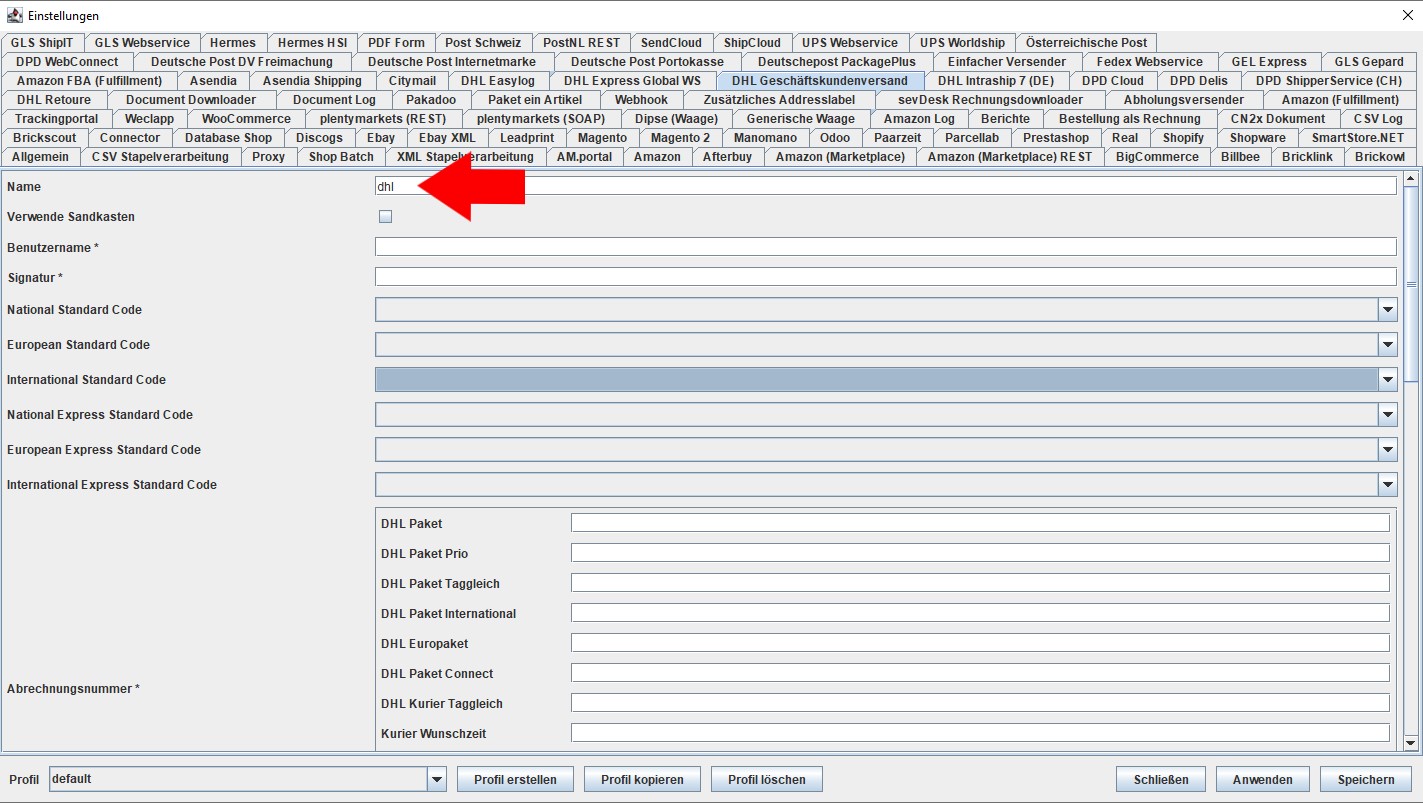Open the WooCommerce tab

(x=246, y=119)
